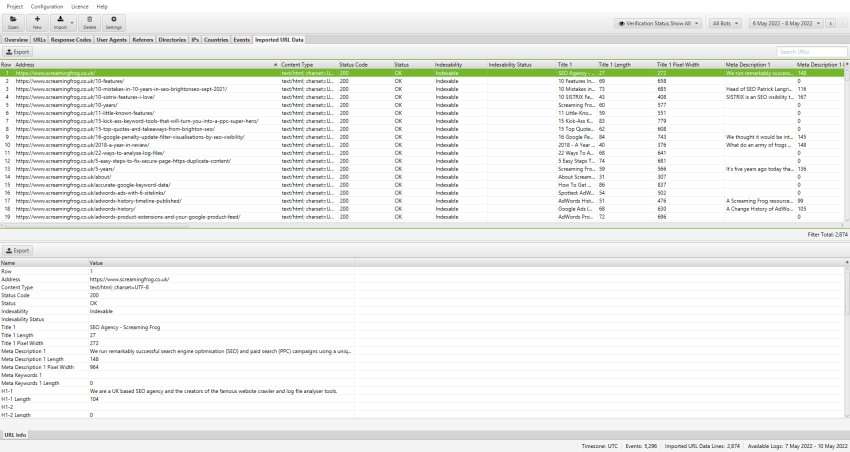Select the row for /accurate-google-keyword-data/

pyautogui.click(x=422, y=185)
